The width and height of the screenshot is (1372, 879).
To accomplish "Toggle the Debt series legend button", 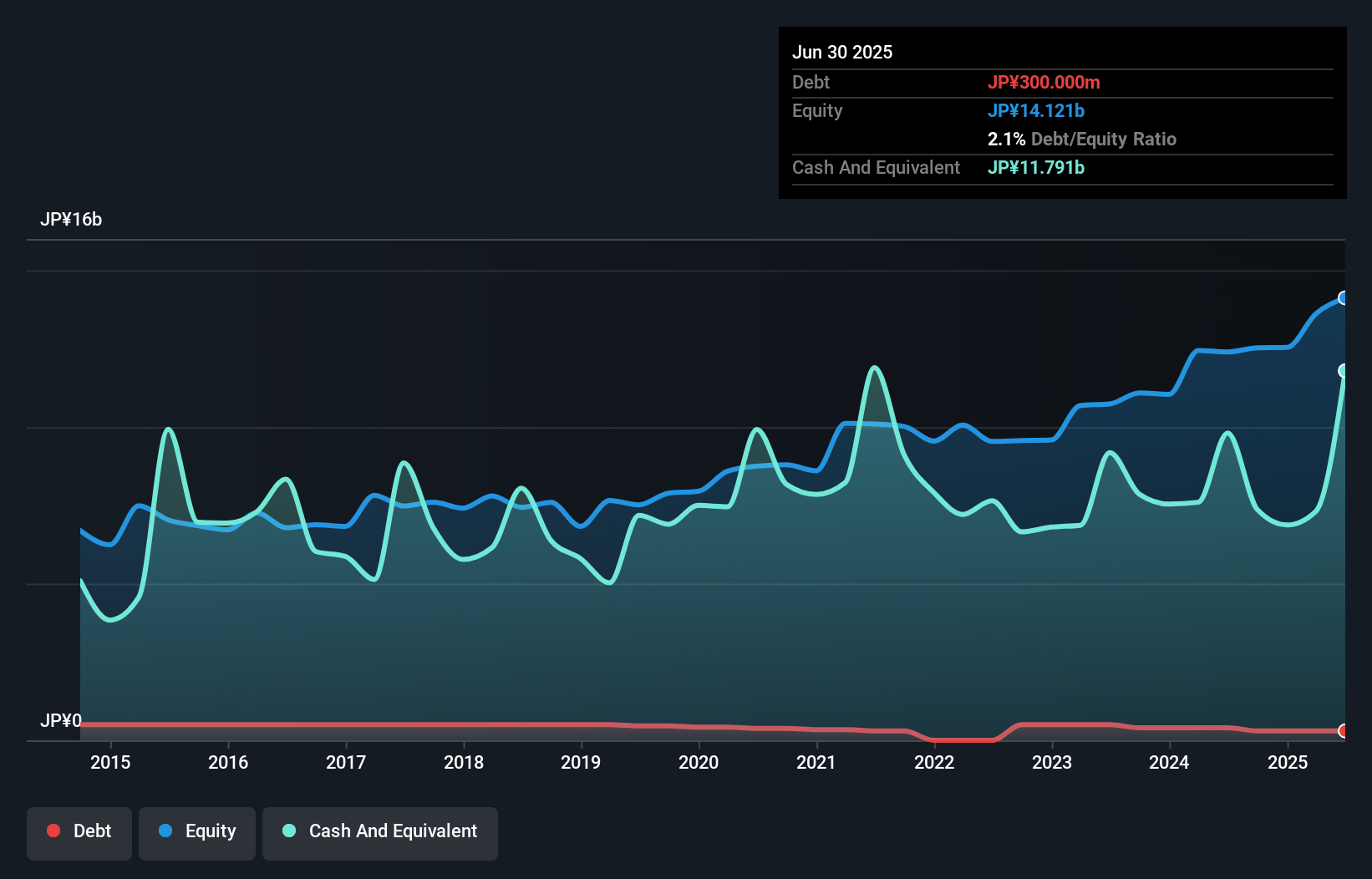I will click(x=79, y=832).
